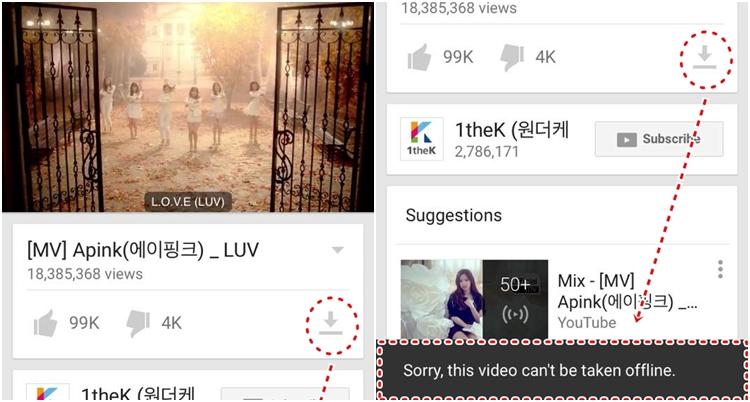The width and height of the screenshot is (750, 402).
Task: Tap the 2,786,171 subscriber count
Action: click(486, 152)
